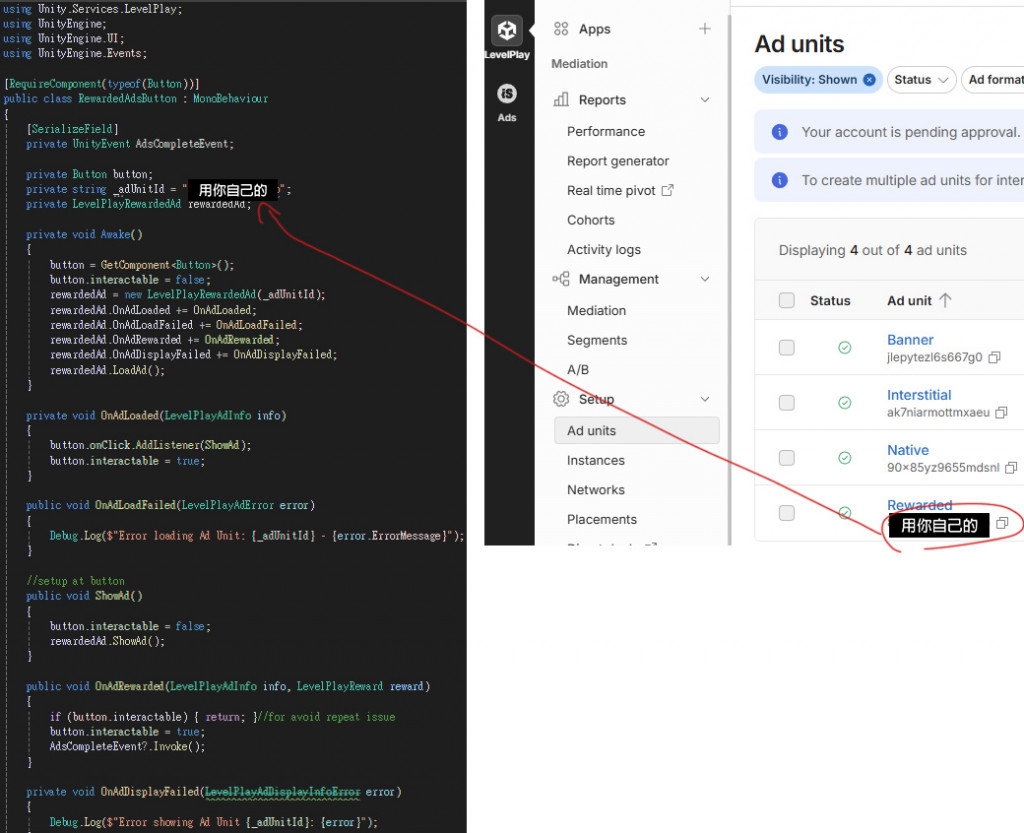The width and height of the screenshot is (1024, 833).
Task: Click the Native active status icon
Action: tap(844, 458)
